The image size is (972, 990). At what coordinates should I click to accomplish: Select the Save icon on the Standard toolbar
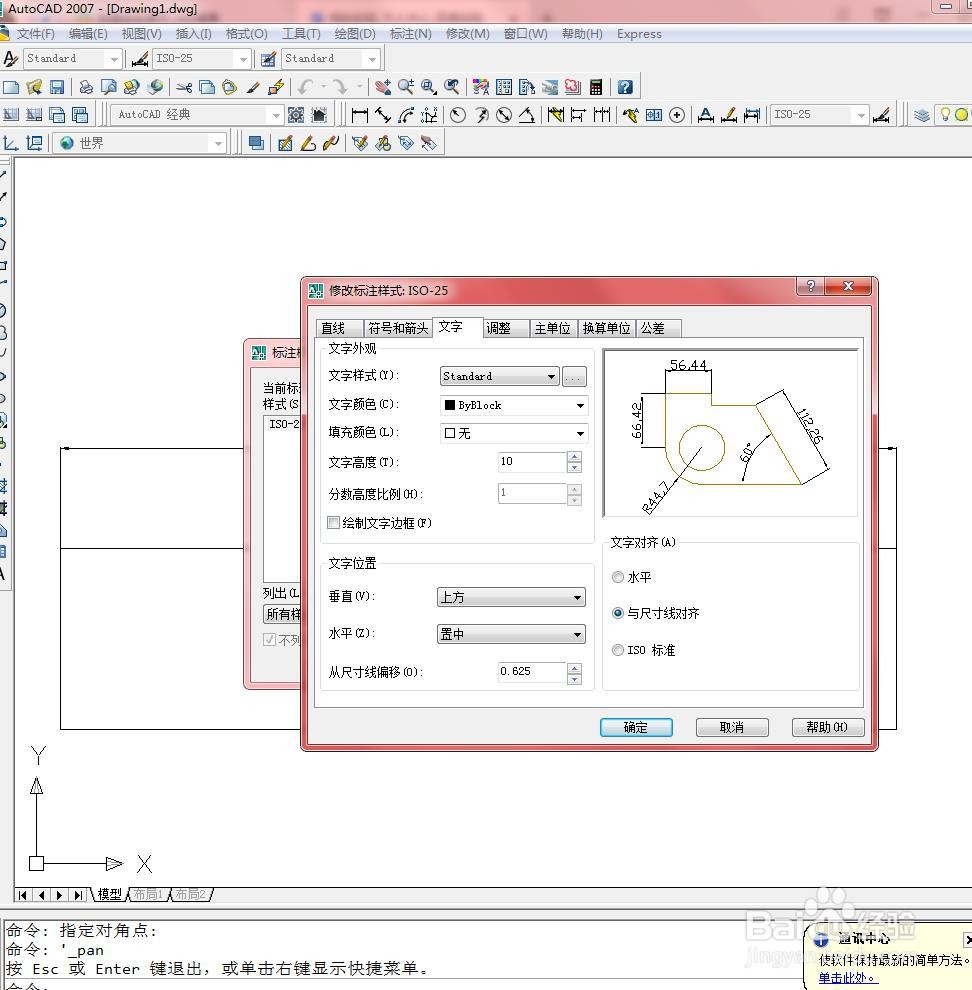(58, 88)
